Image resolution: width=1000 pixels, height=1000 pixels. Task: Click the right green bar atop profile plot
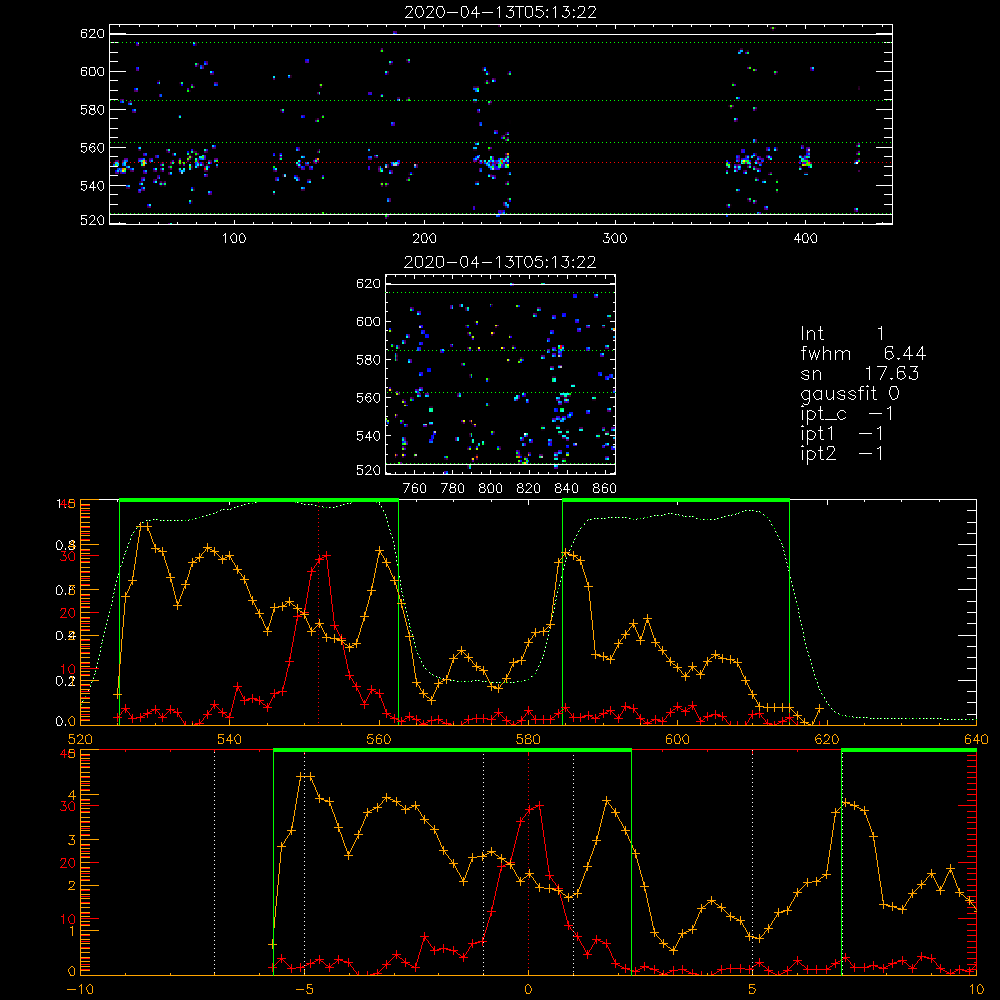pyautogui.click(x=676, y=501)
